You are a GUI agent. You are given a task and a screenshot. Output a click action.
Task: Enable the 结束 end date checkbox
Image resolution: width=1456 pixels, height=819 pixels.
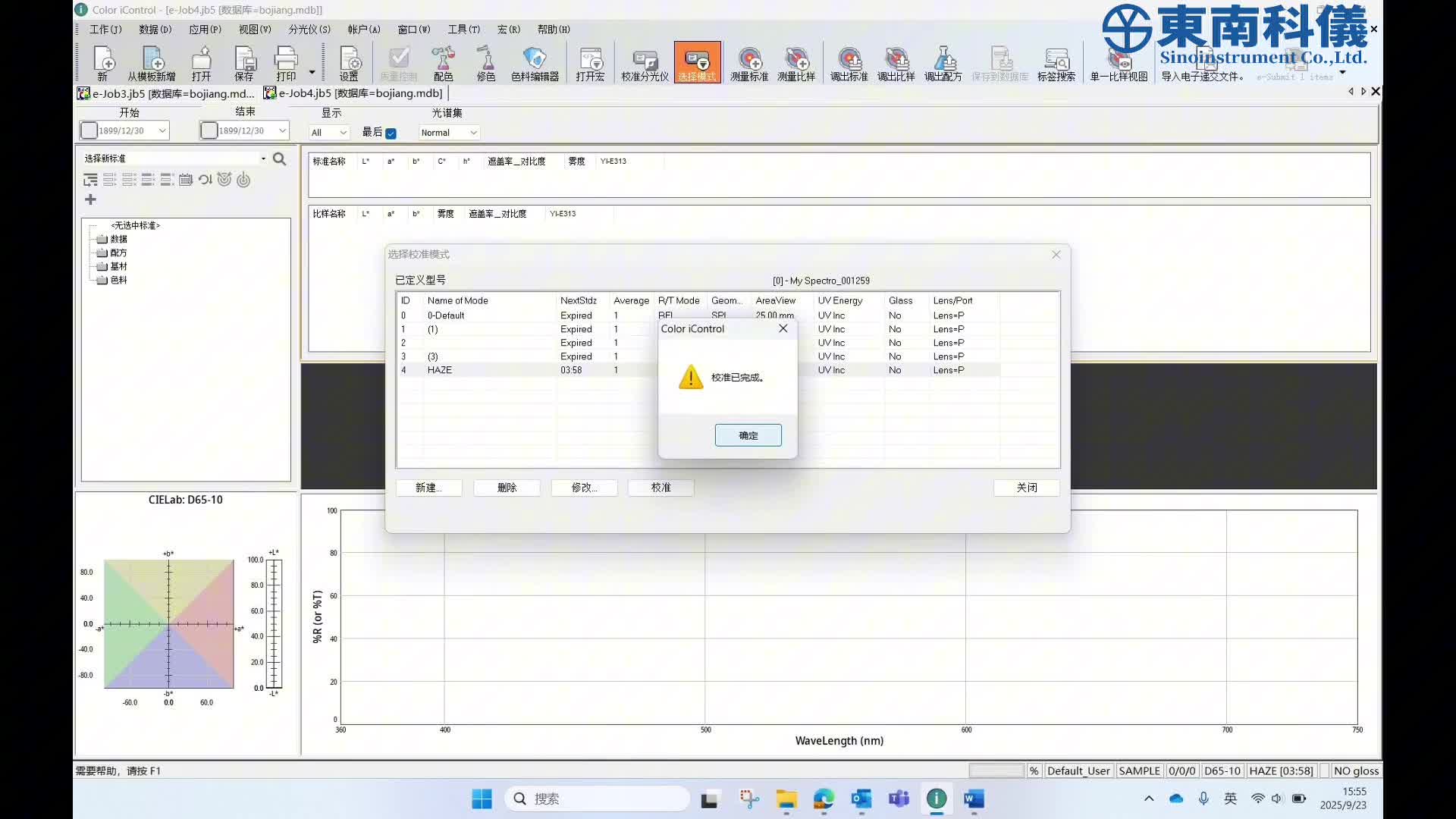209,130
